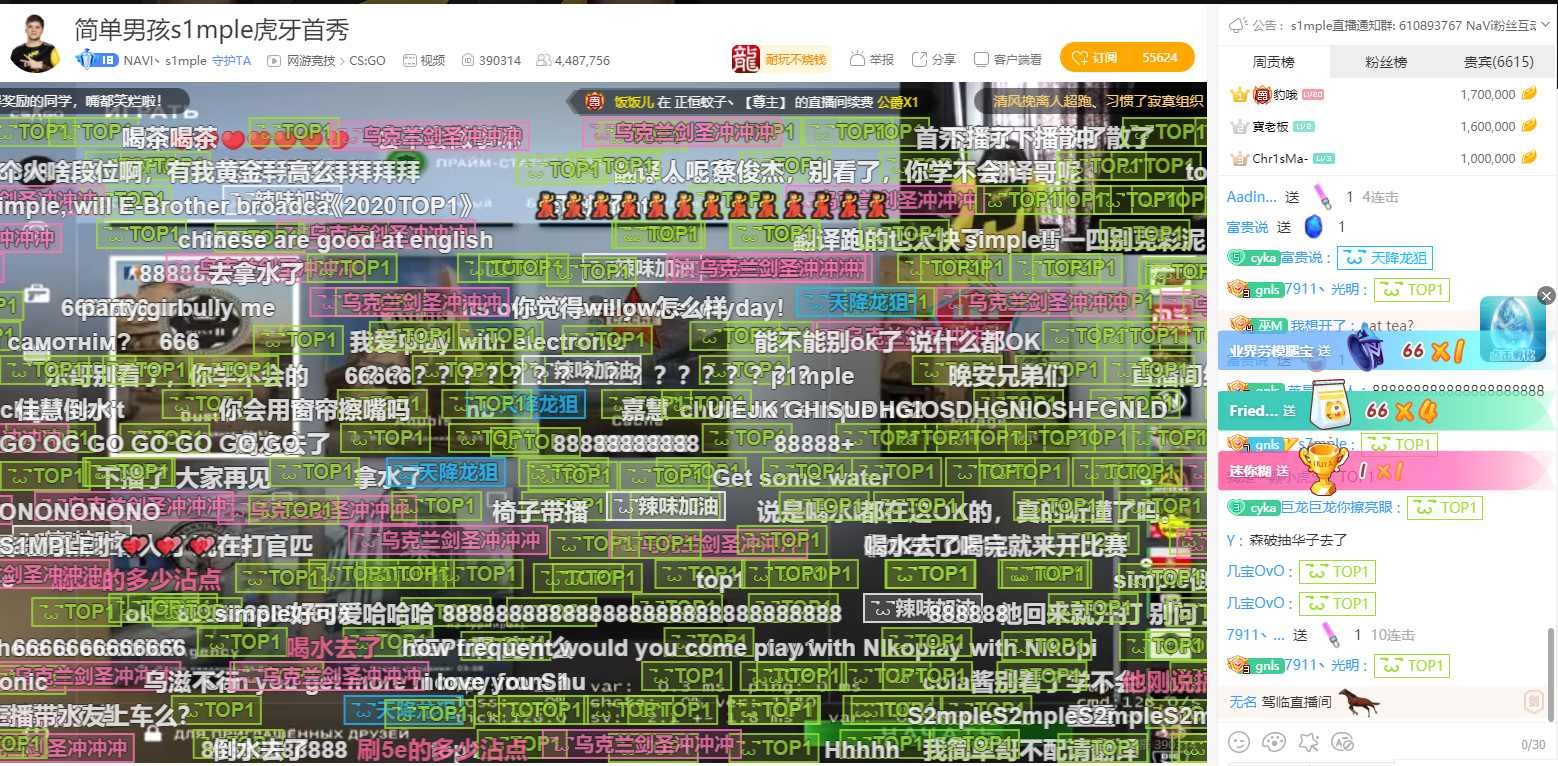Viewport: 1558px width, 766px height.
Task: Click the announcement bell icon
Action: [x=1237, y=24]
